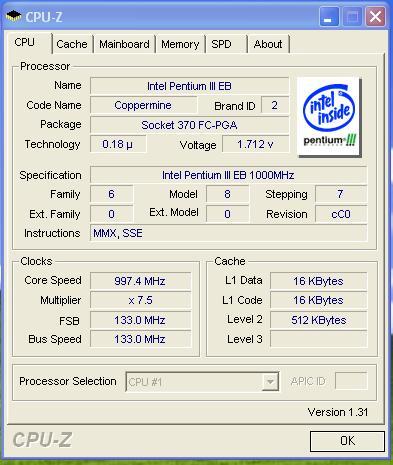The width and height of the screenshot is (393, 465).
Task: Go to the SPD tab
Action: pyautogui.click(x=226, y=44)
